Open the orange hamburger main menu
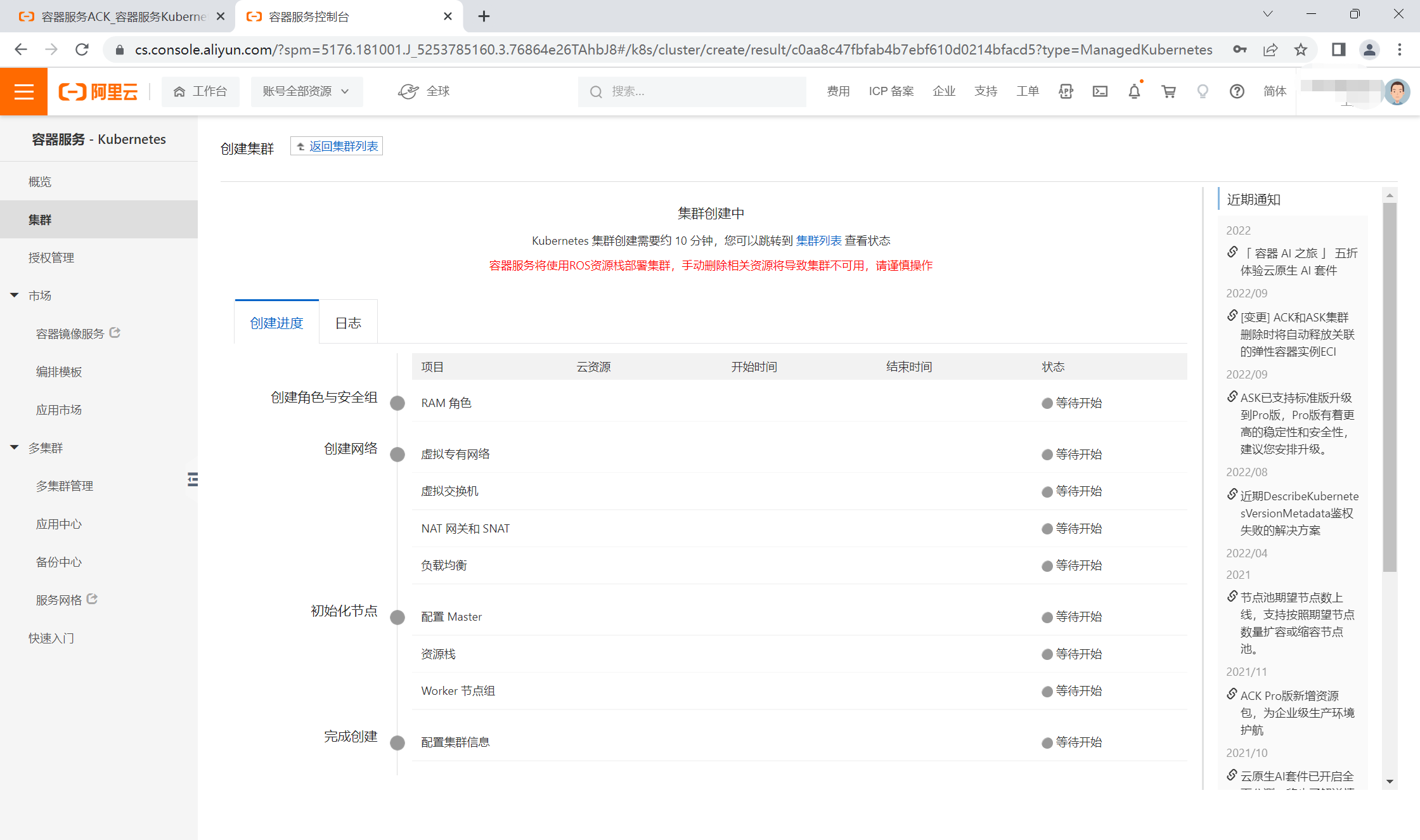 pyautogui.click(x=23, y=91)
